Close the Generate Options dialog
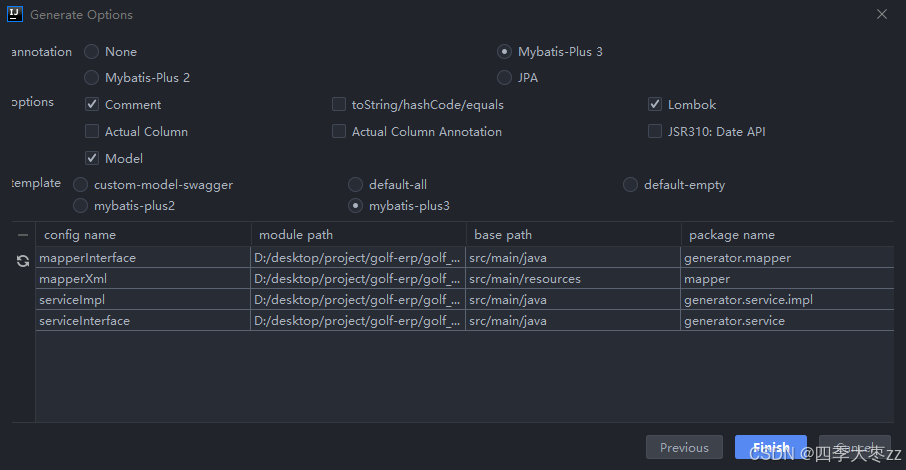 [882, 14]
